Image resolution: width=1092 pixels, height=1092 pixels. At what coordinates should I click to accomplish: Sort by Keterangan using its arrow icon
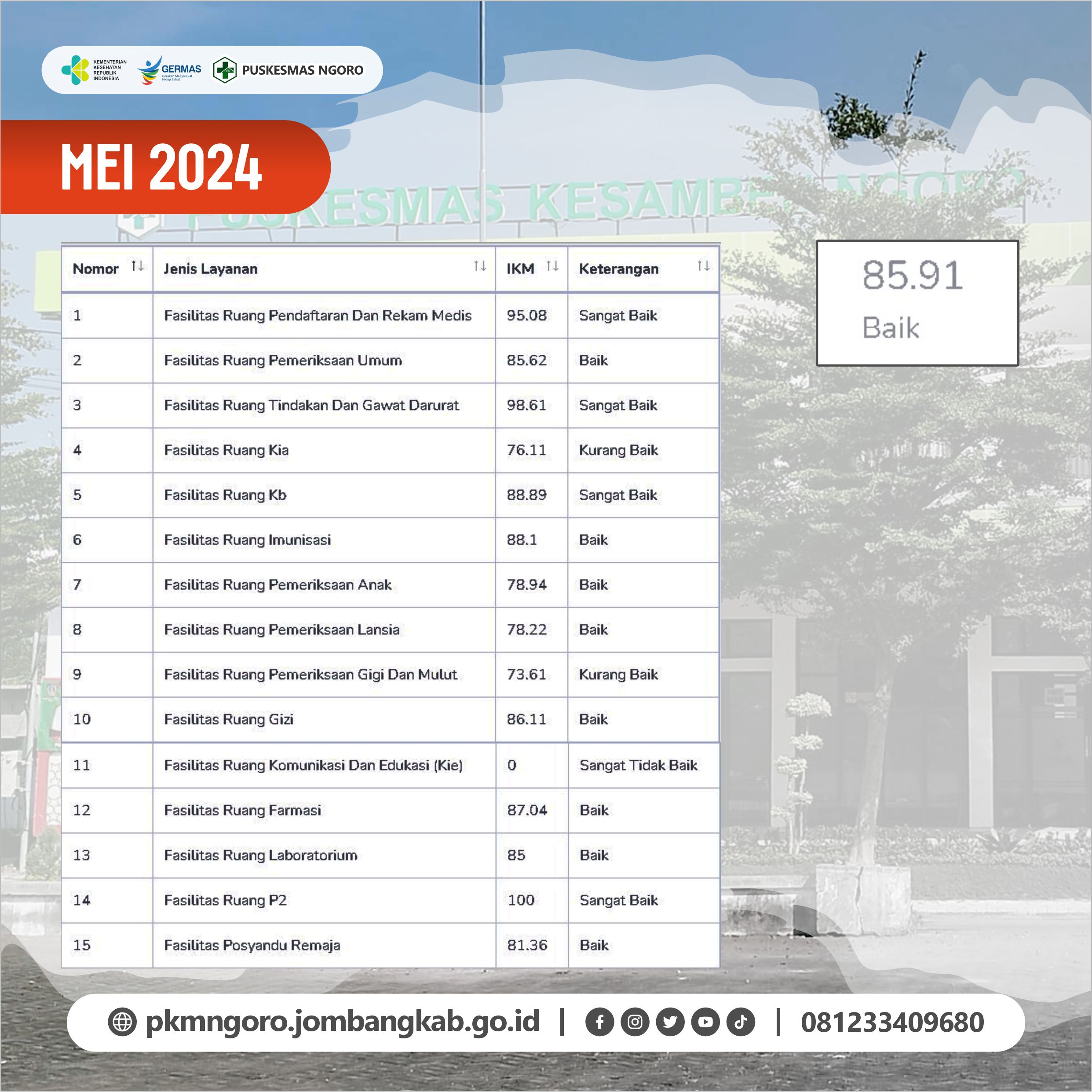point(704,266)
